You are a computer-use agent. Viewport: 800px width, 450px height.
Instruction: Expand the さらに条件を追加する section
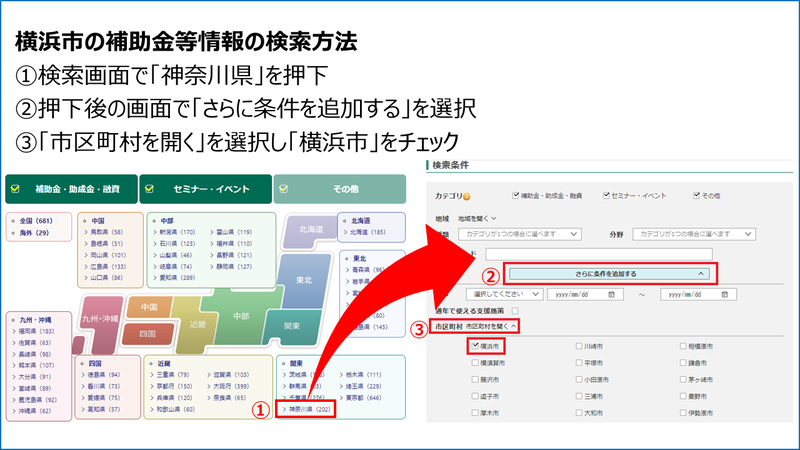point(609,273)
